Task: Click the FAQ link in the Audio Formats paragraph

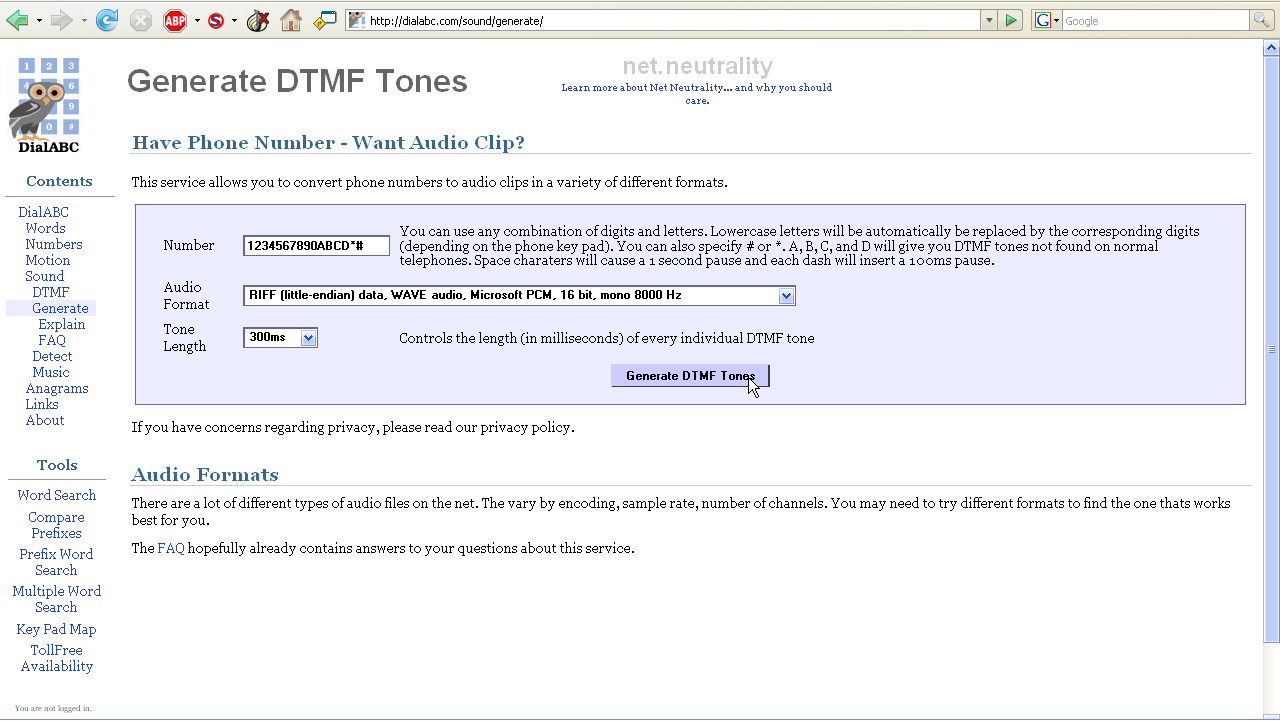Action: click(x=171, y=548)
